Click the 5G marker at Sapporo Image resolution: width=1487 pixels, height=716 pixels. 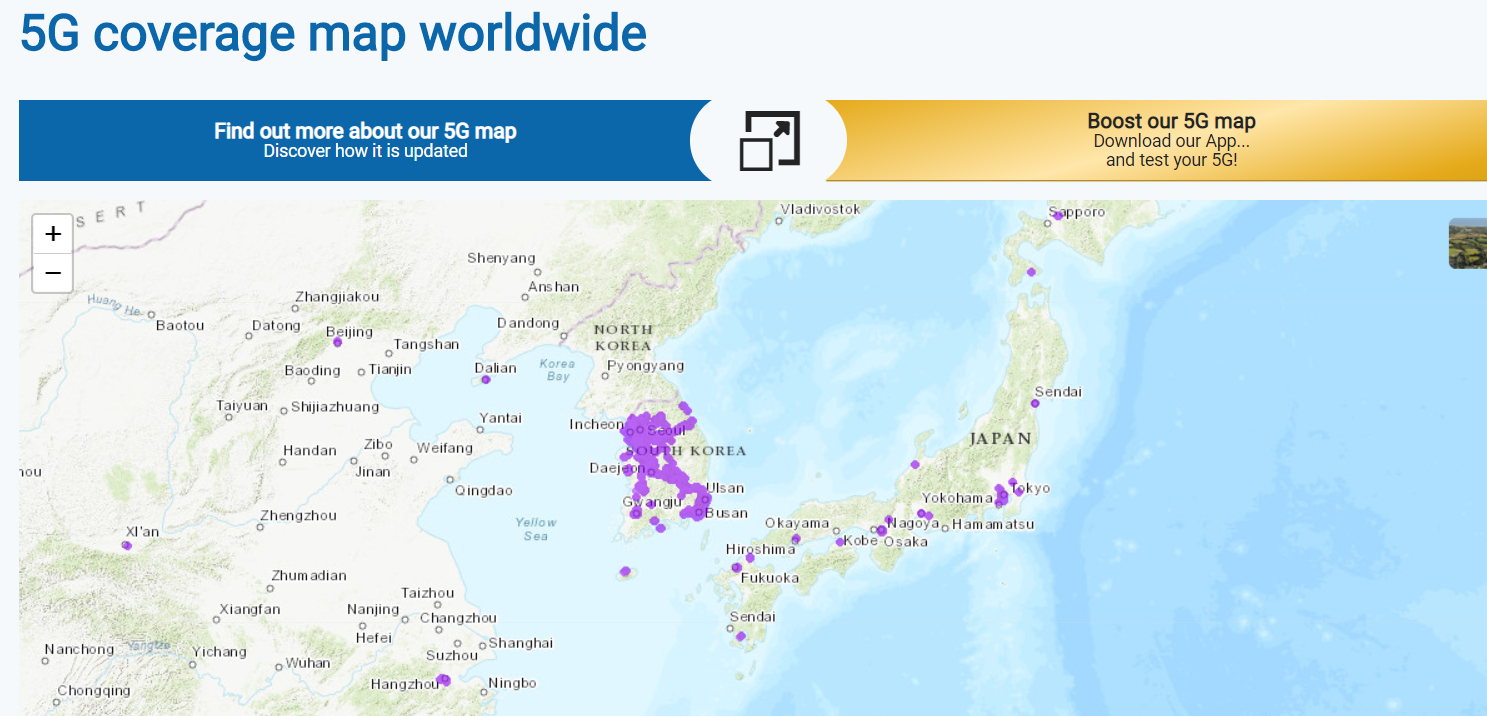click(x=1058, y=215)
